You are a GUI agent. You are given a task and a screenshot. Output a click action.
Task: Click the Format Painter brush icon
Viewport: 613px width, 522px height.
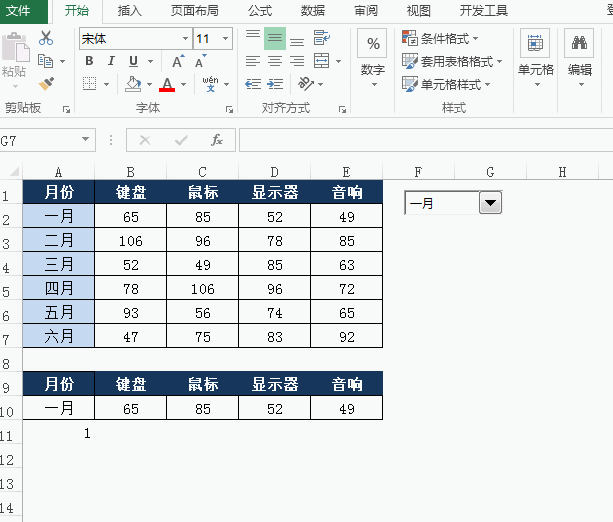pyautogui.click(x=46, y=84)
